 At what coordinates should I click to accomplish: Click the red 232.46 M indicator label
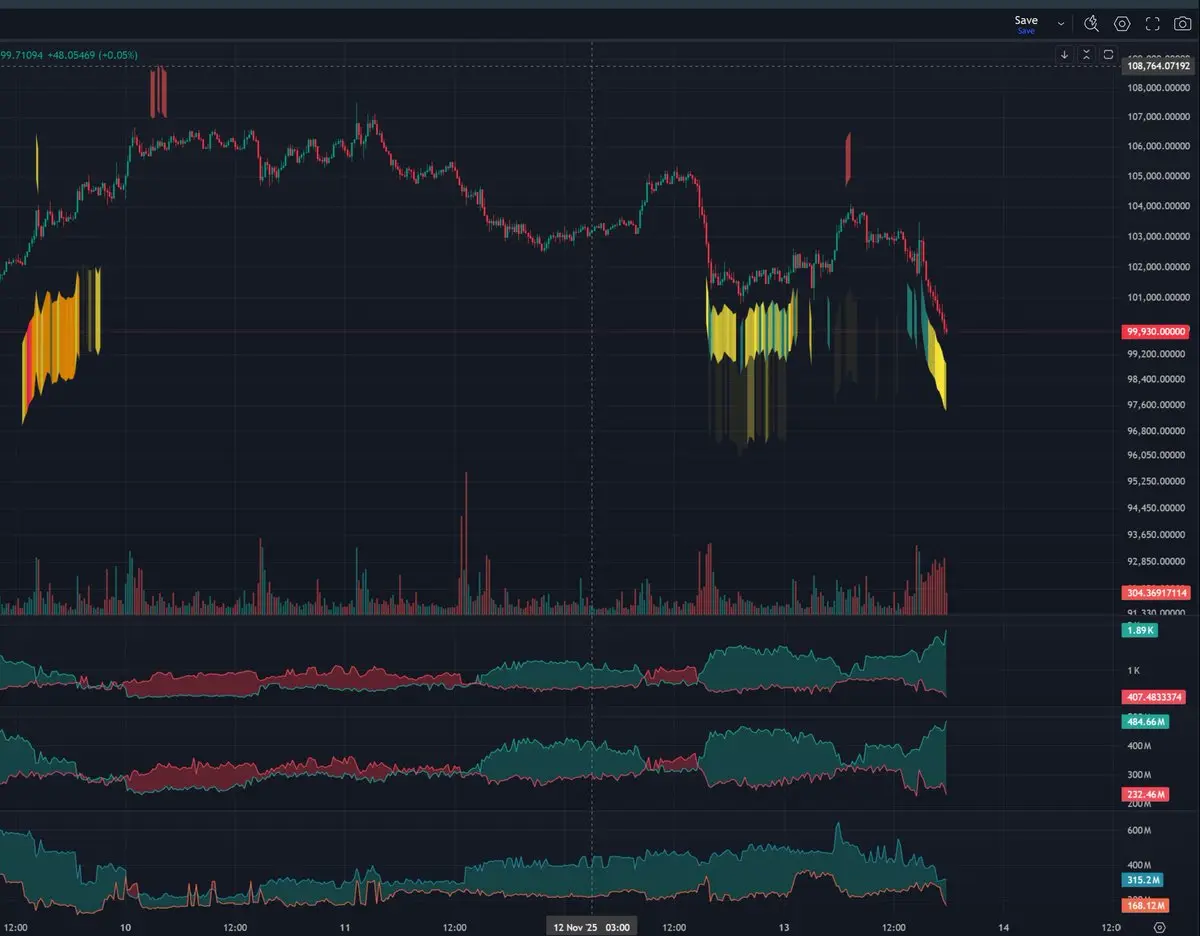pyautogui.click(x=1146, y=794)
